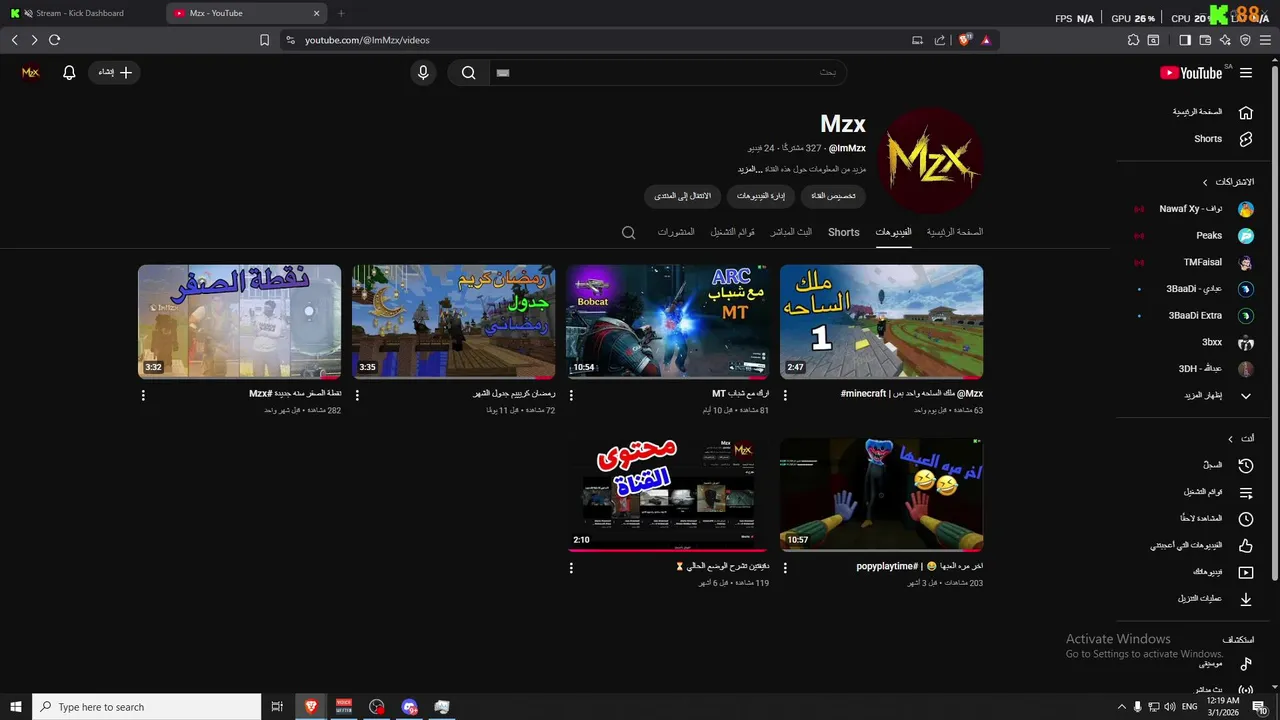
Task: Open the ملك الساحه 1 video thumbnail
Action: (x=881, y=322)
